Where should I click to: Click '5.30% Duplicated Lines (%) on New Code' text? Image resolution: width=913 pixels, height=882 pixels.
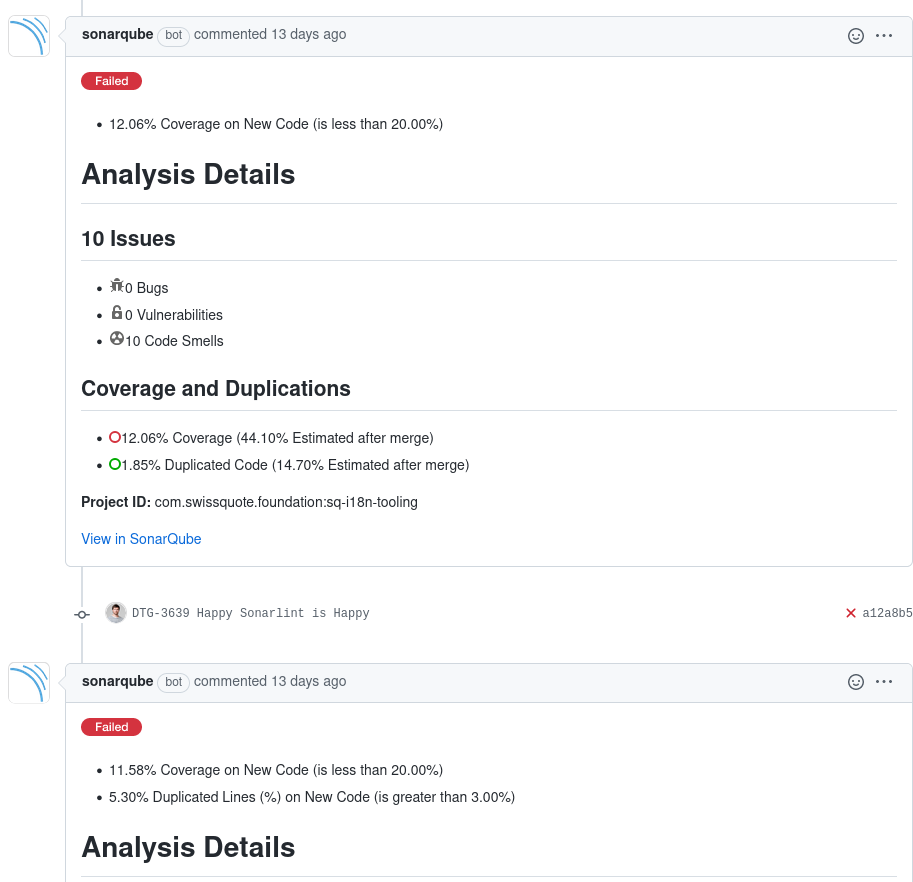pyautogui.click(x=239, y=796)
